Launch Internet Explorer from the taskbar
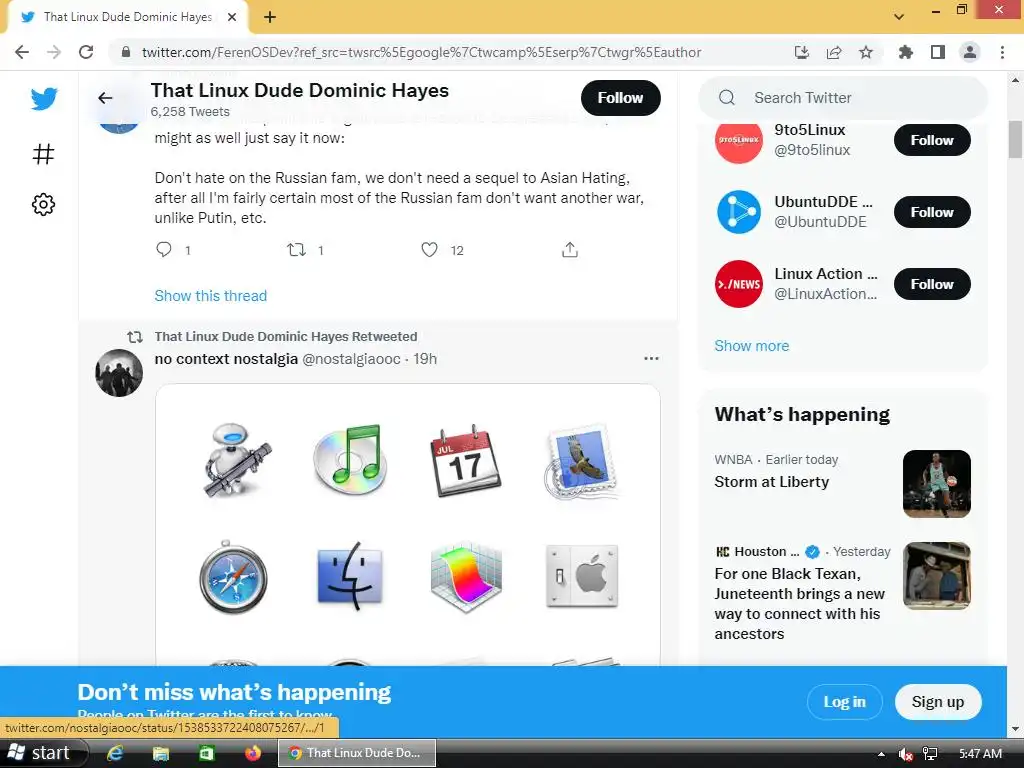 click(115, 753)
